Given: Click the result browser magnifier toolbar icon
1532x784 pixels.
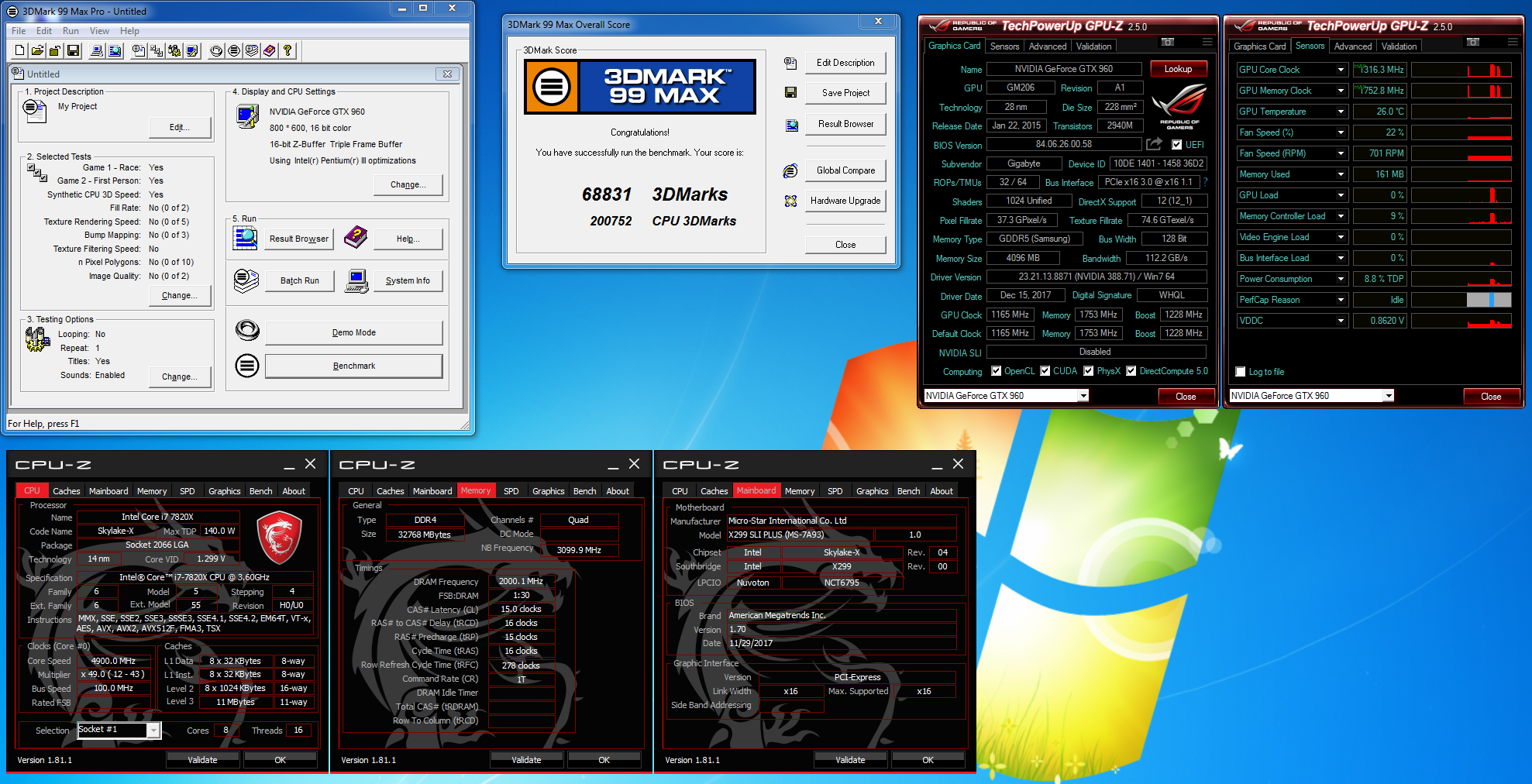Looking at the screenshot, I should click(x=115, y=50).
